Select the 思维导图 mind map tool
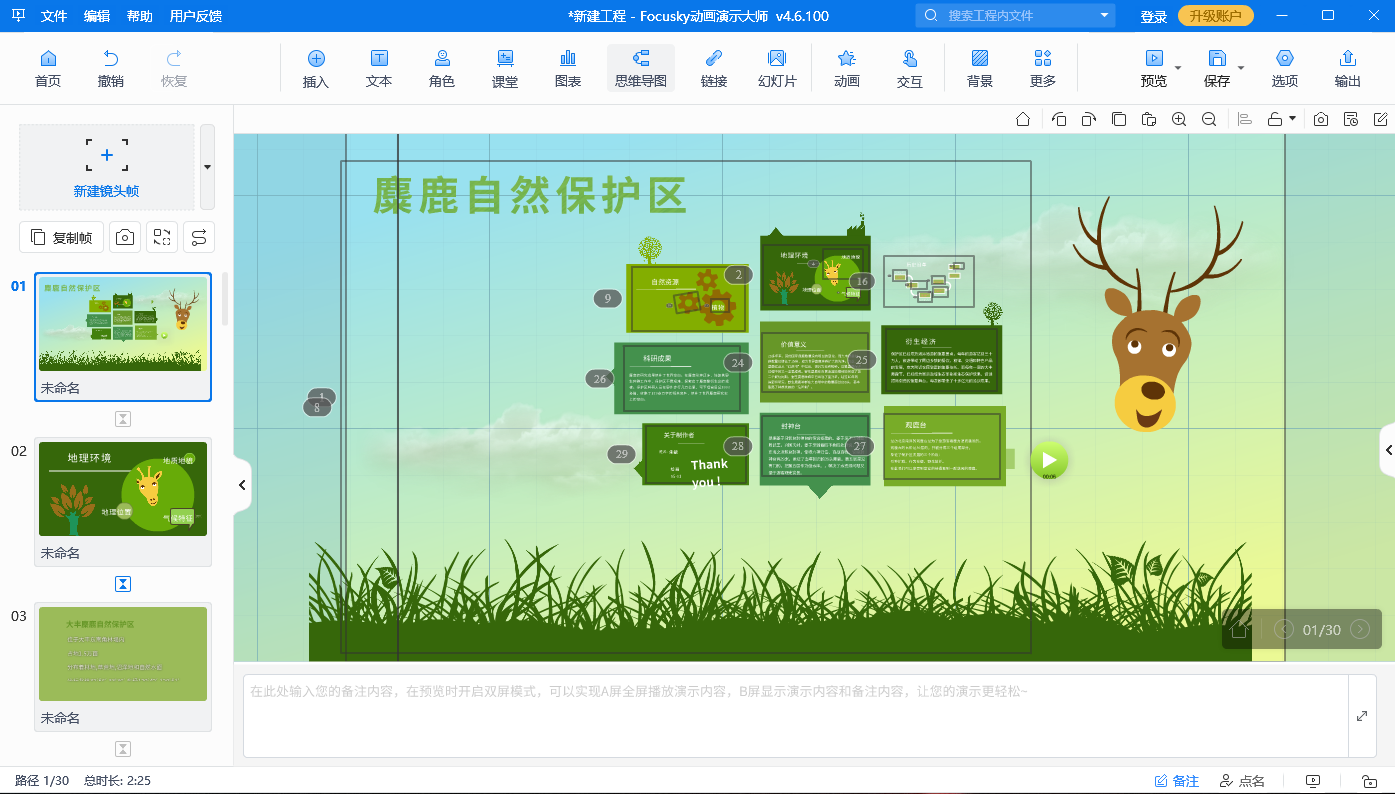Screen dimensions: 1395x794 [x=641, y=68]
